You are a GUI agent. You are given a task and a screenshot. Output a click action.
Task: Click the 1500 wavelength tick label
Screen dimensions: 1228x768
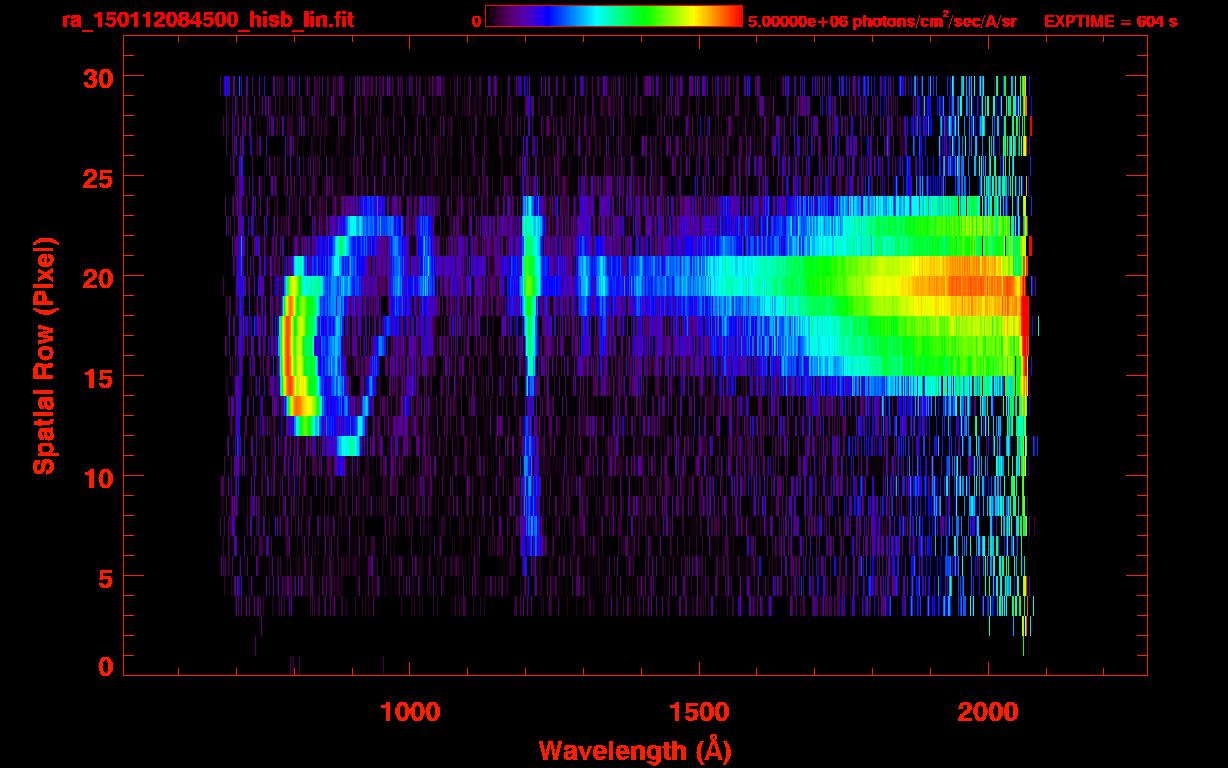tap(699, 713)
